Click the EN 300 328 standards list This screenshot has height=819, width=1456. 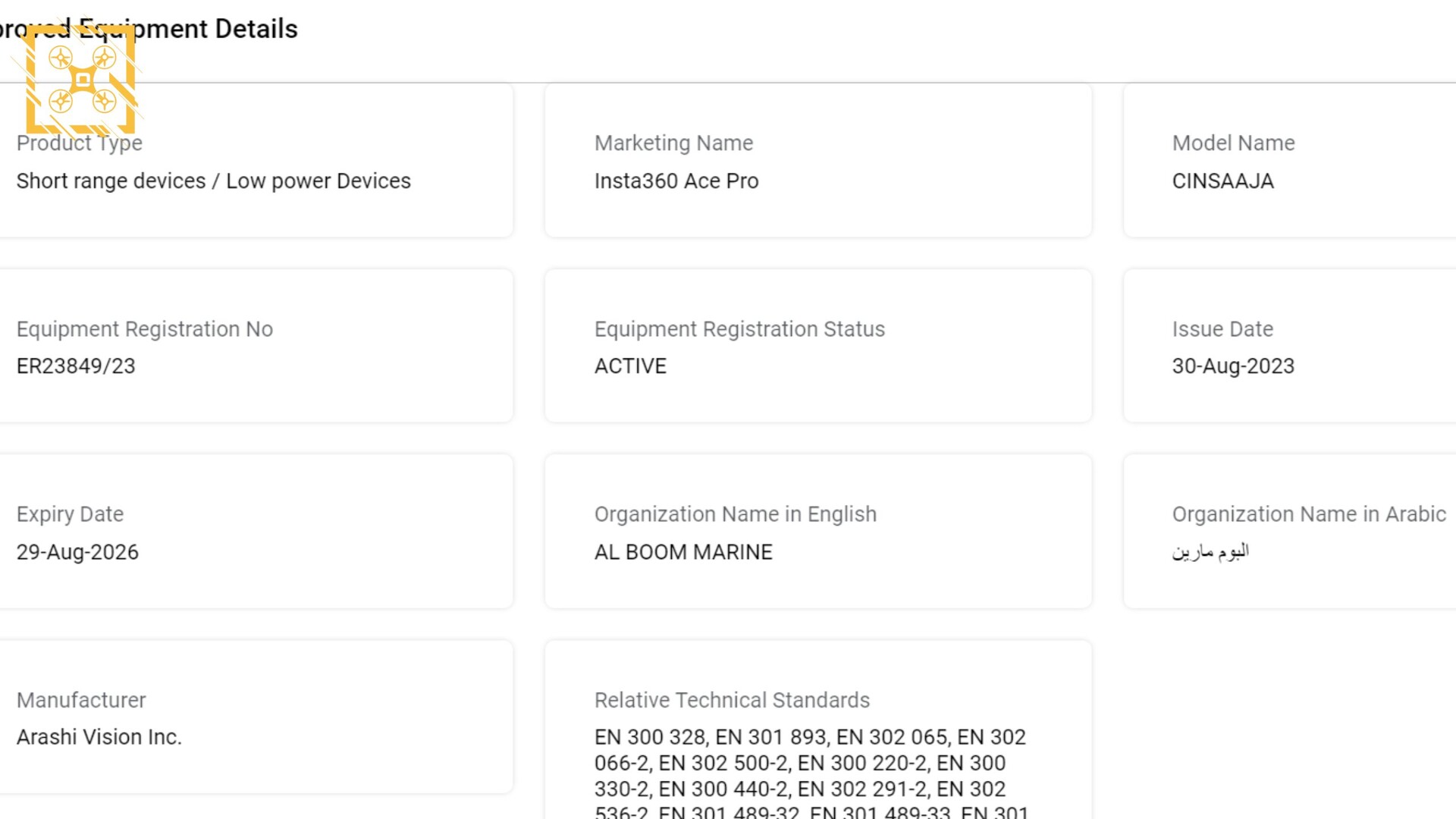(809, 763)
